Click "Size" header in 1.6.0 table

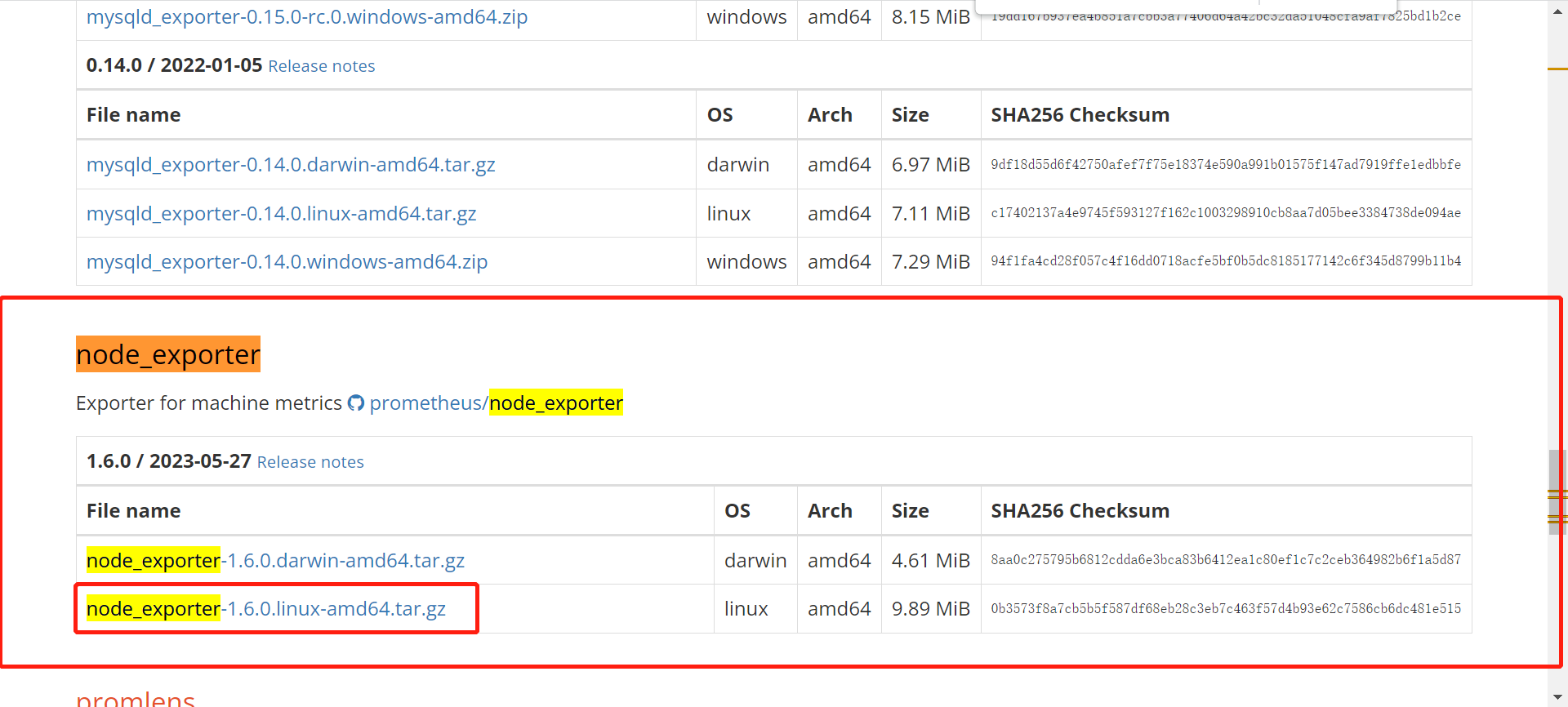coord(910,511)
